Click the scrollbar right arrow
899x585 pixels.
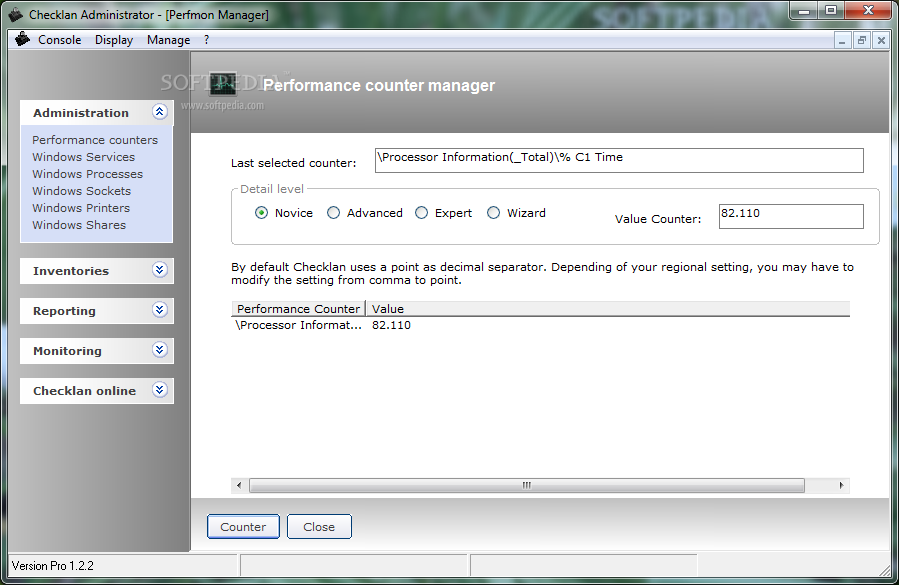(841, 485)
